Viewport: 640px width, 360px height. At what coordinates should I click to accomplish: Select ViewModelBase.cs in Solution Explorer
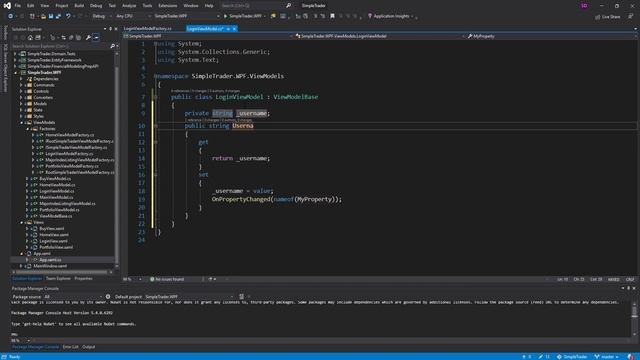56,216
